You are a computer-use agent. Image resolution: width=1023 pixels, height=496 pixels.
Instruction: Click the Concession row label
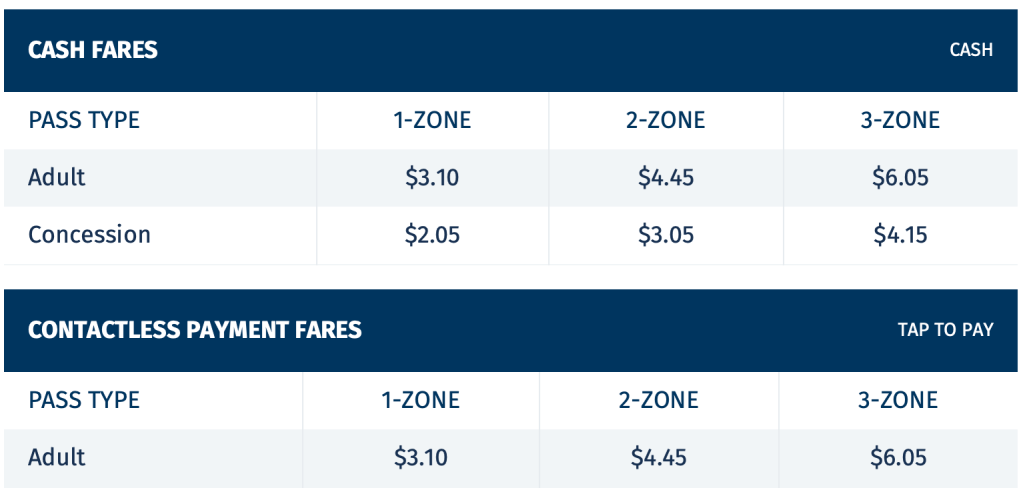pos(89,235)
